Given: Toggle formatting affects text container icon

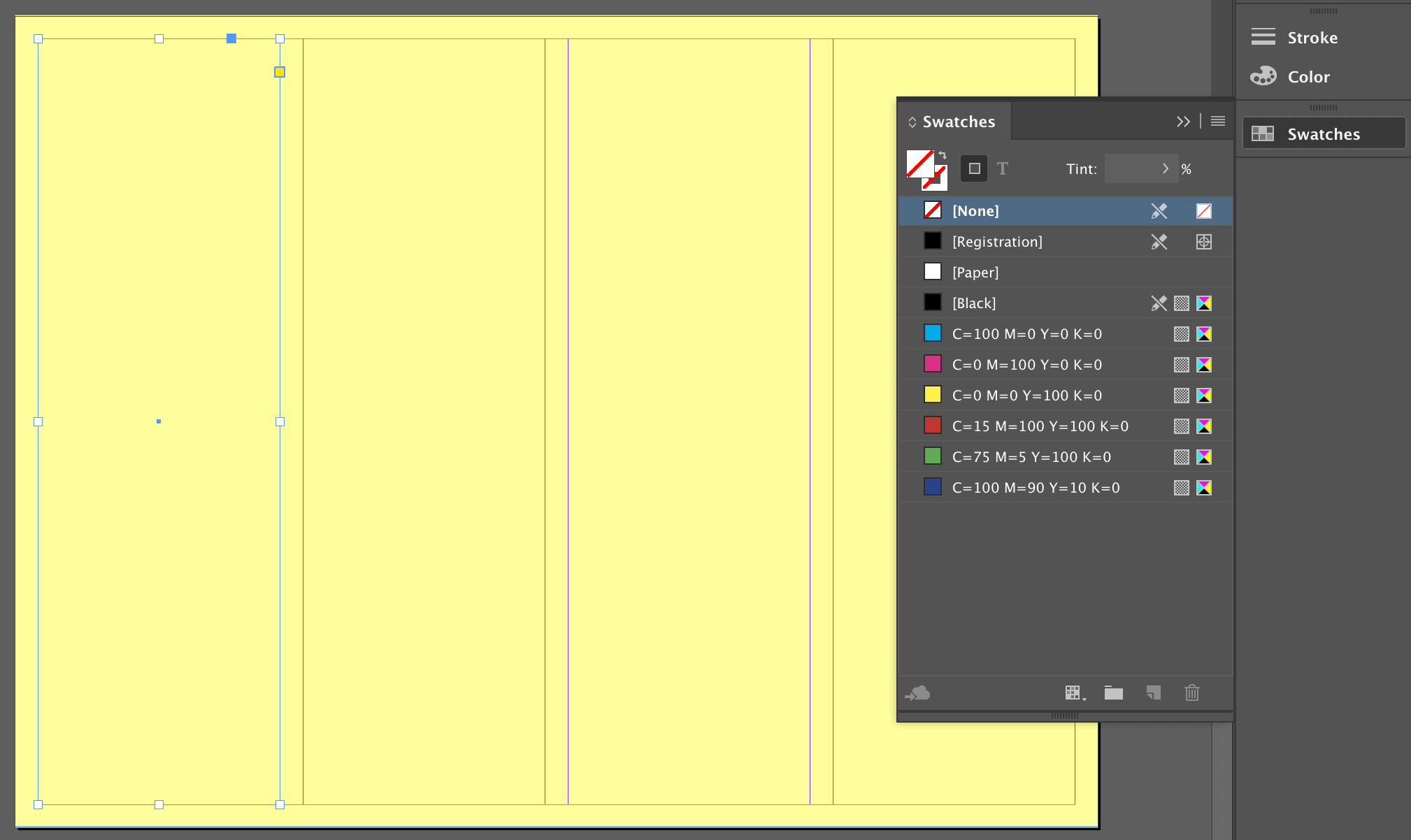Looking at the screenshot, I should coord(974,168).
